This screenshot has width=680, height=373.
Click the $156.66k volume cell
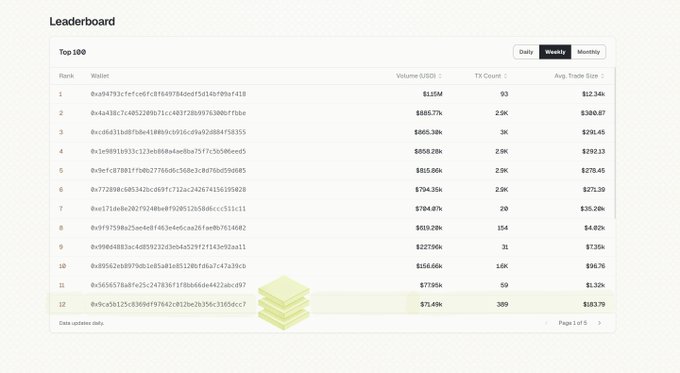pos(429,266)
